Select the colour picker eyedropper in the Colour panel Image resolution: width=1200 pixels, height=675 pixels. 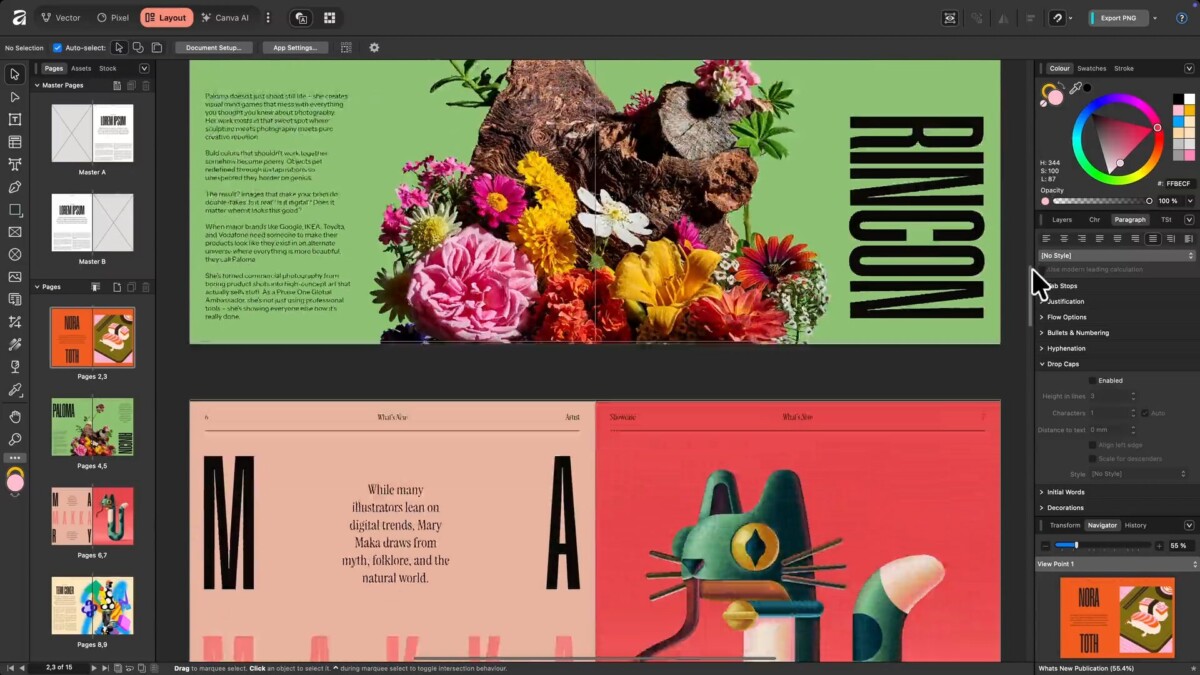click(x=1076, y=89)
